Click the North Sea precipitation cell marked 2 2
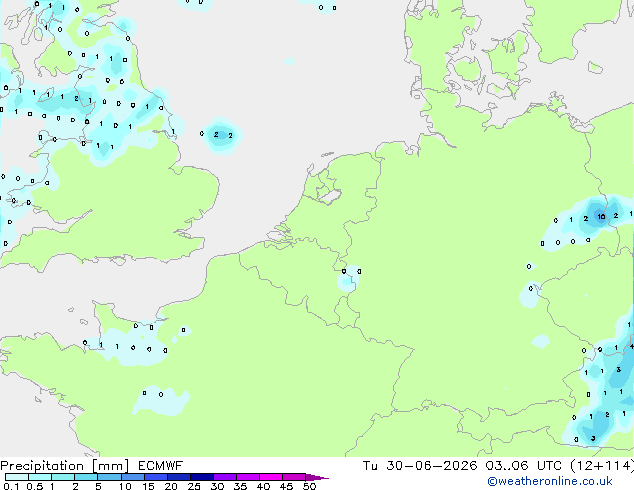Viewport: 634px width, 490px height. [223, 135]
